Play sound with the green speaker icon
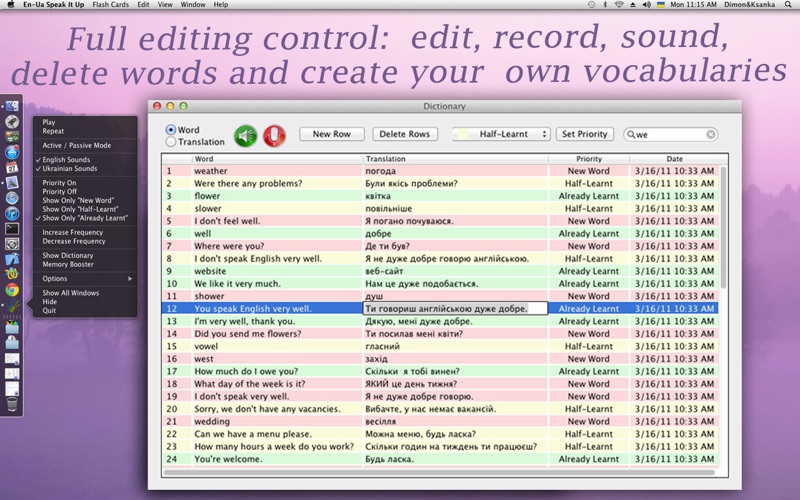The image size is (800, 500). pos(245,136)
